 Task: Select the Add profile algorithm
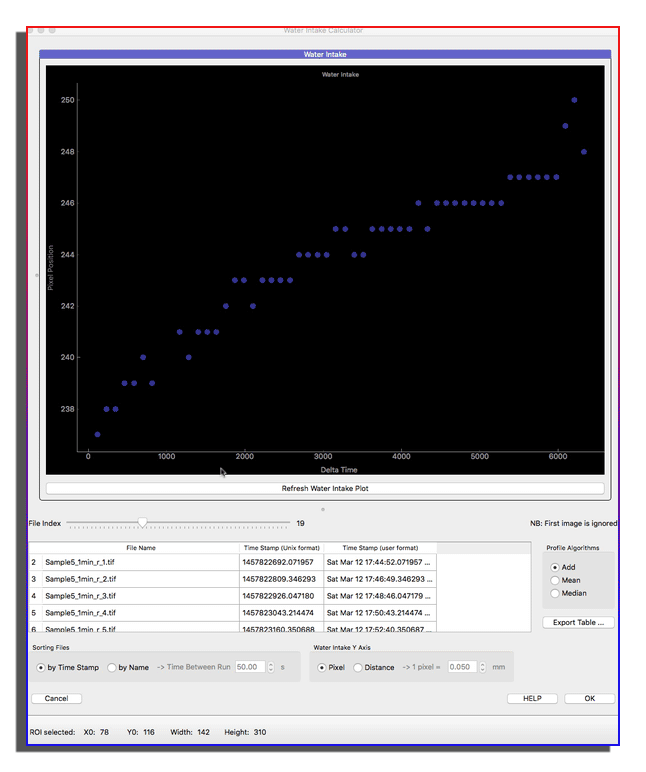point(555,567)
